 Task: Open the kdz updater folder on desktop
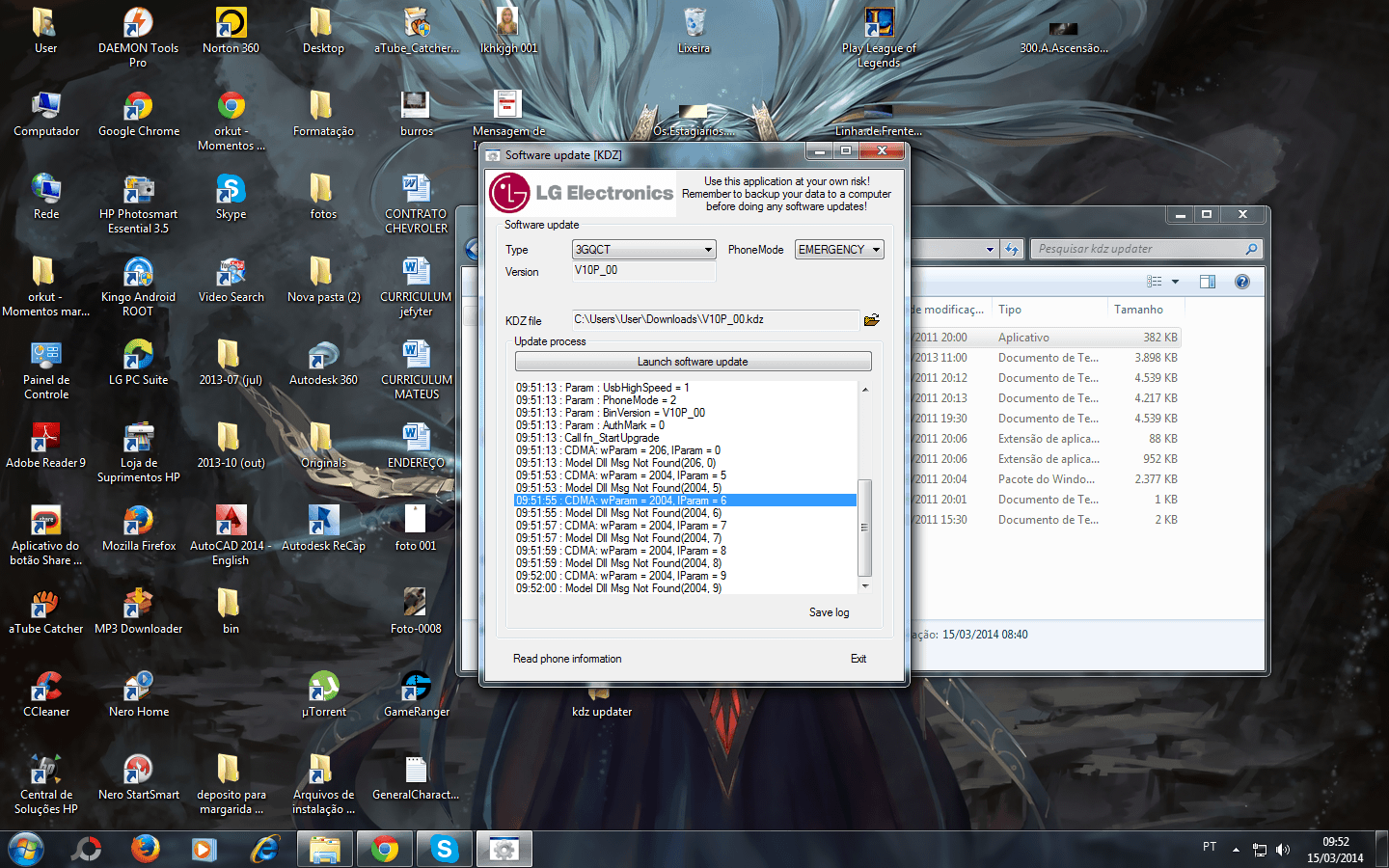[x=601, y=702]
